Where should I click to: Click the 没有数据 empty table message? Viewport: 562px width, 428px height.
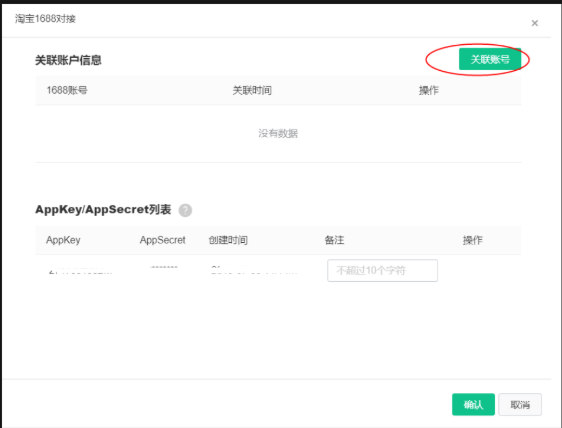pyautogui.click(x=278, y=133)
